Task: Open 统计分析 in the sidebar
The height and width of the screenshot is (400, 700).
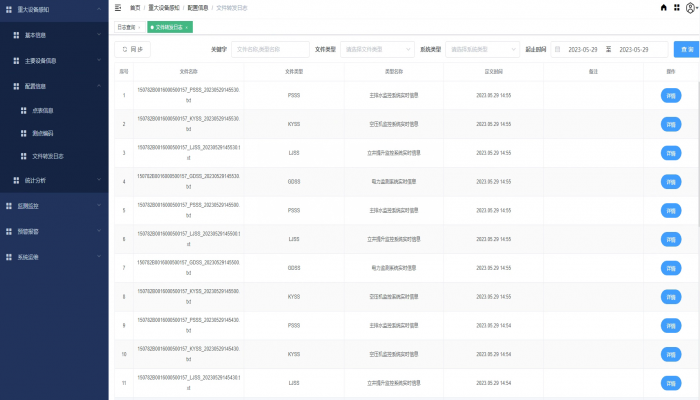Action: [50, 181]
